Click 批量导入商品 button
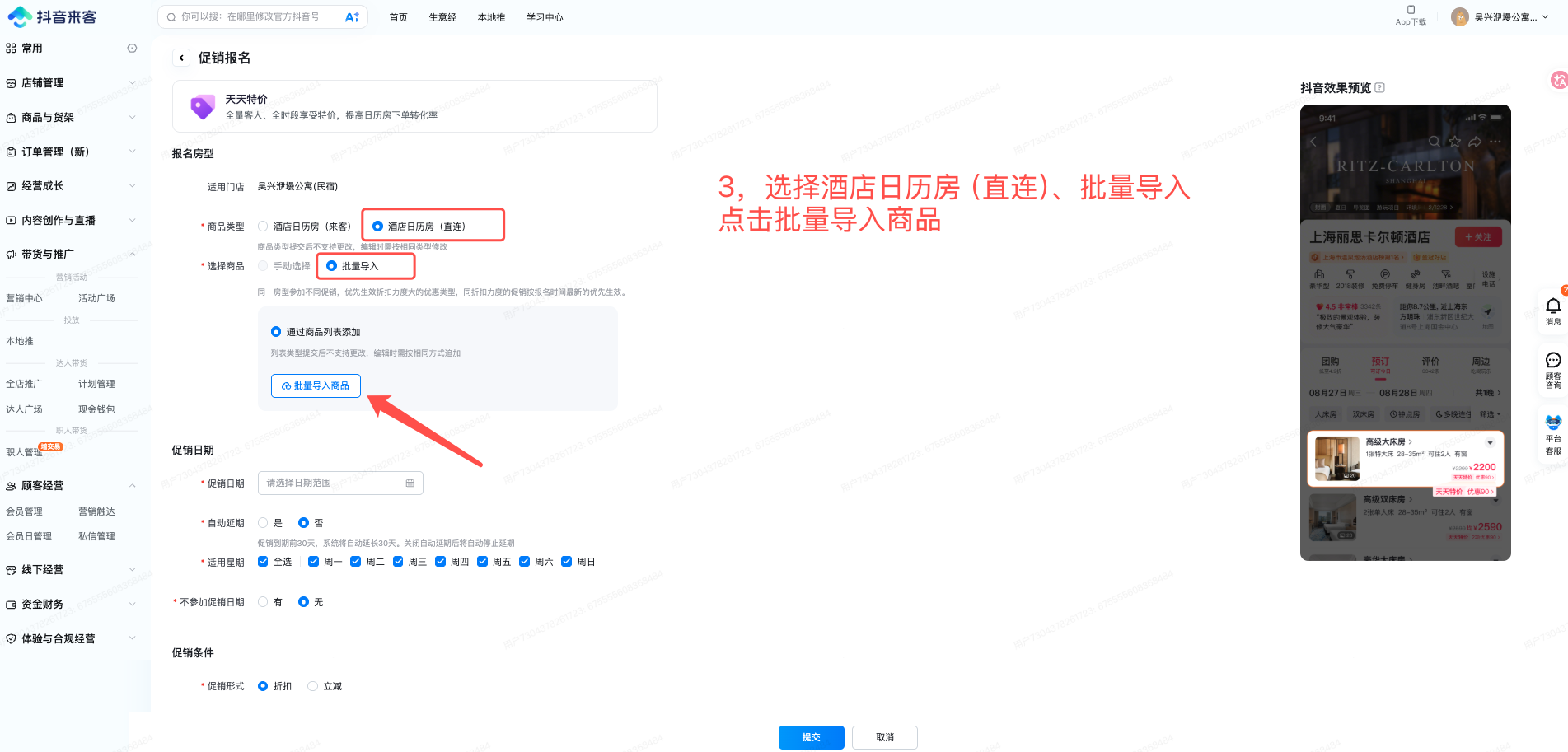The image size is (1568, 752). (316, 385)
